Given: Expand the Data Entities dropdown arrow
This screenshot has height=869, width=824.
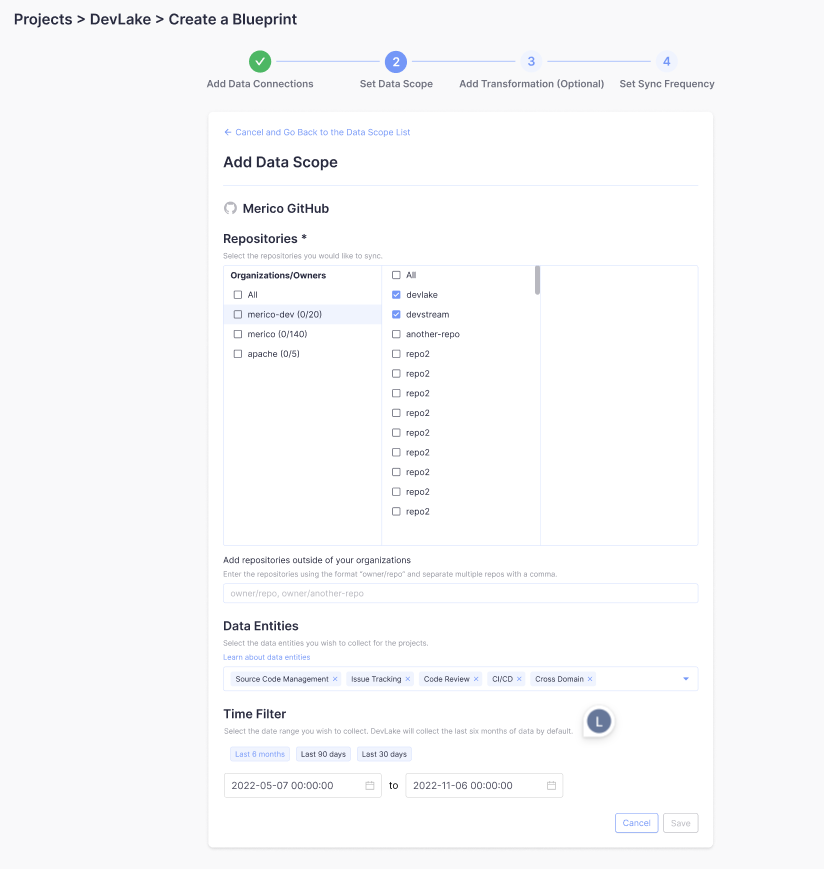Looking at the screenshot, I should [685, 679].
